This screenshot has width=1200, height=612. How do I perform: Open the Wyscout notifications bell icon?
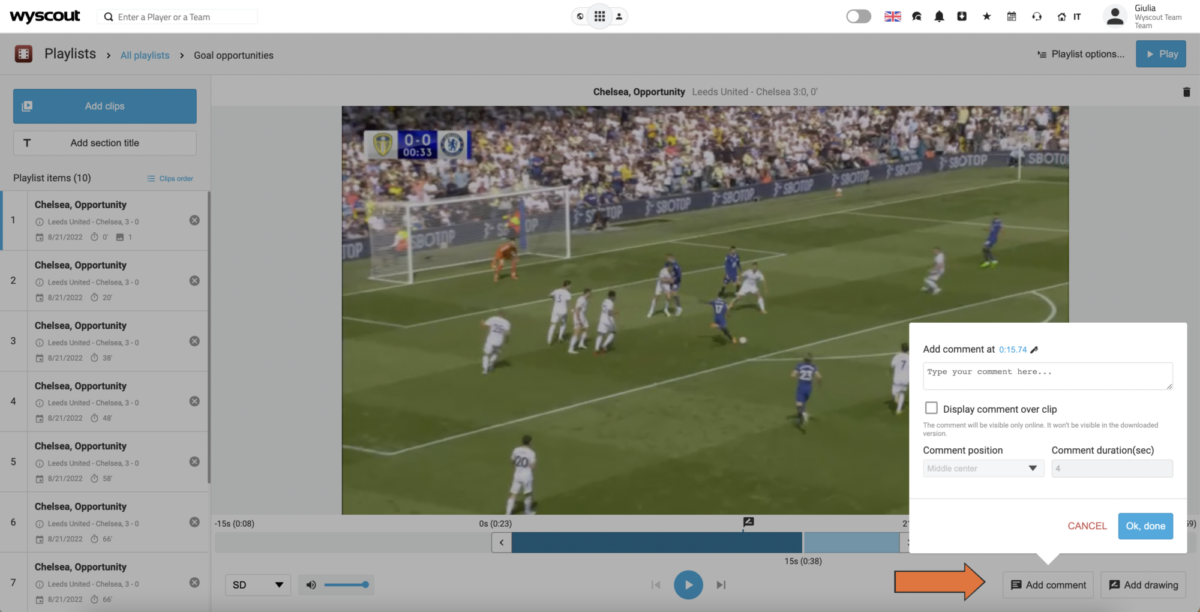tap(939, 16)
